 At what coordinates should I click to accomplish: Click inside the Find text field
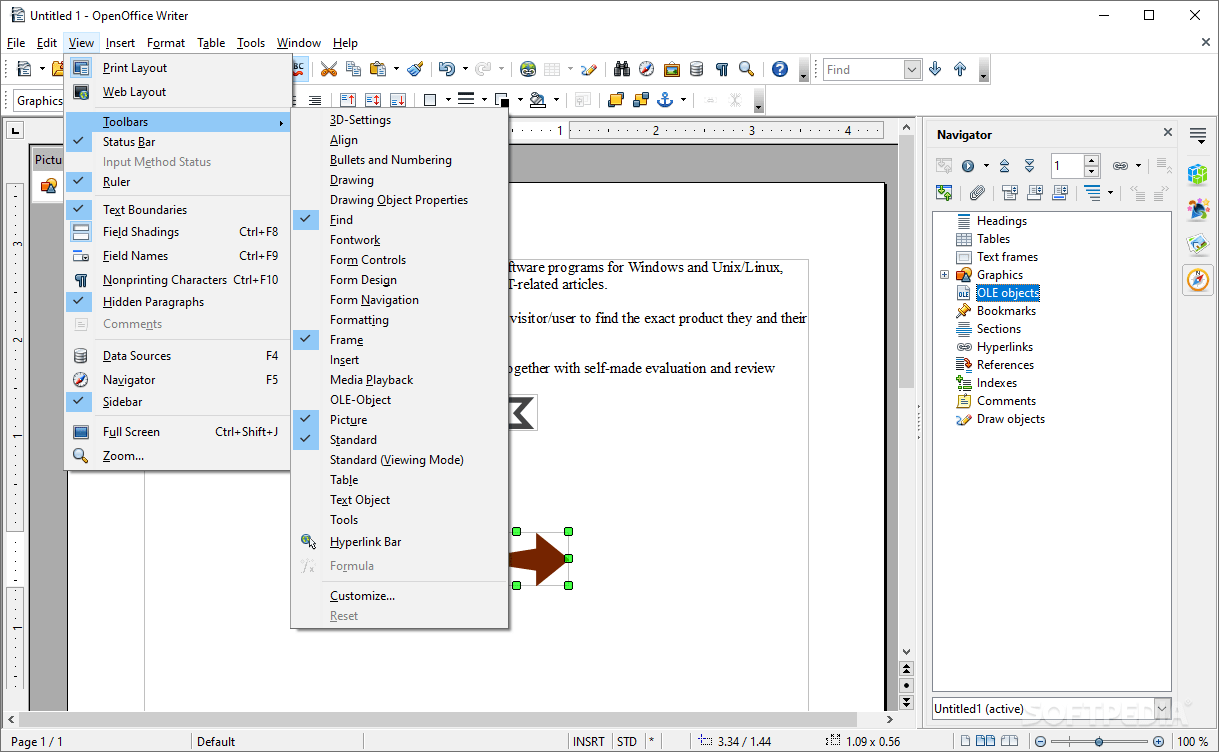pos(863,69)
